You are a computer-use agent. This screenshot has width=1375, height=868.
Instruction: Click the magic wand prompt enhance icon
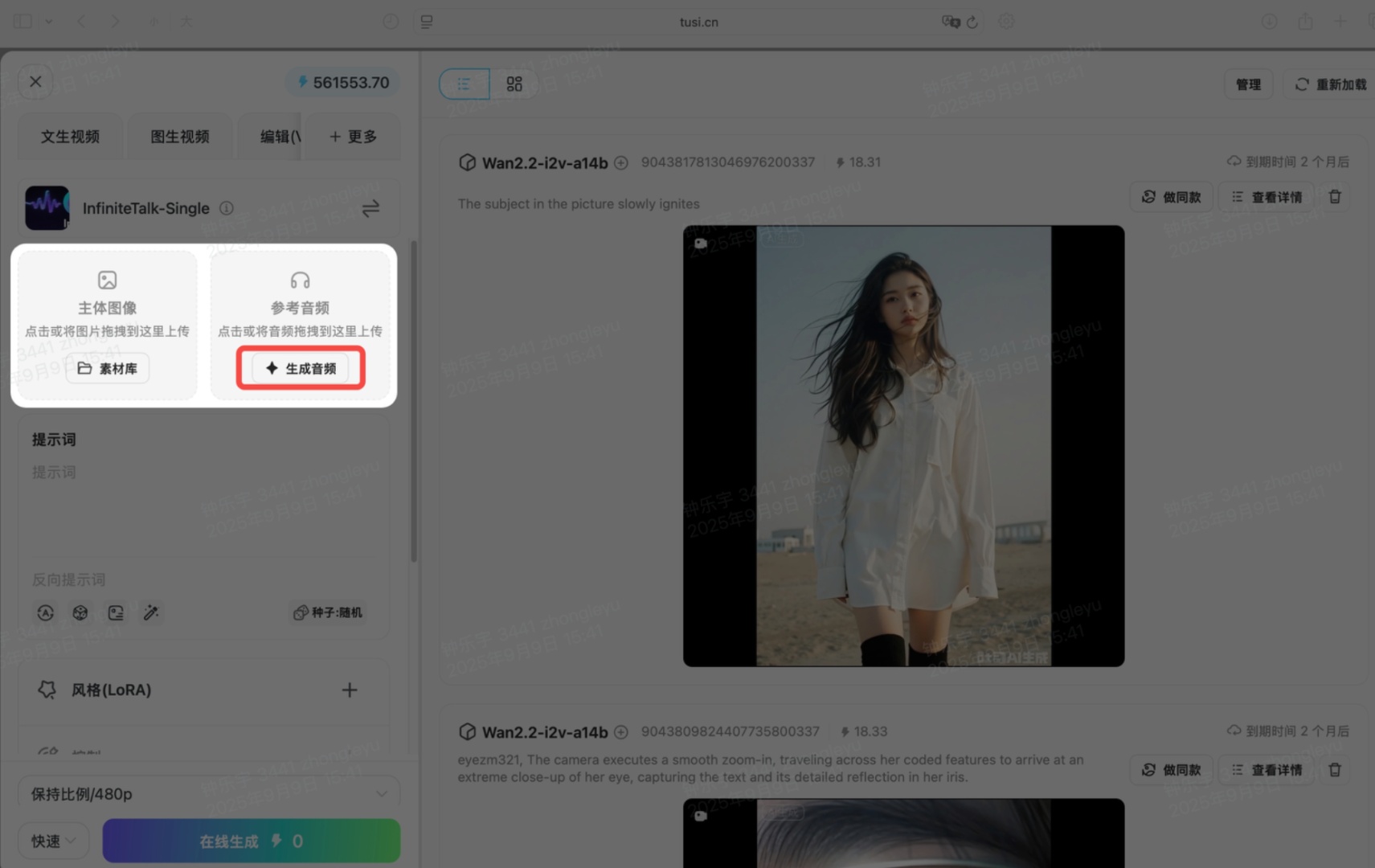(151, 613)
